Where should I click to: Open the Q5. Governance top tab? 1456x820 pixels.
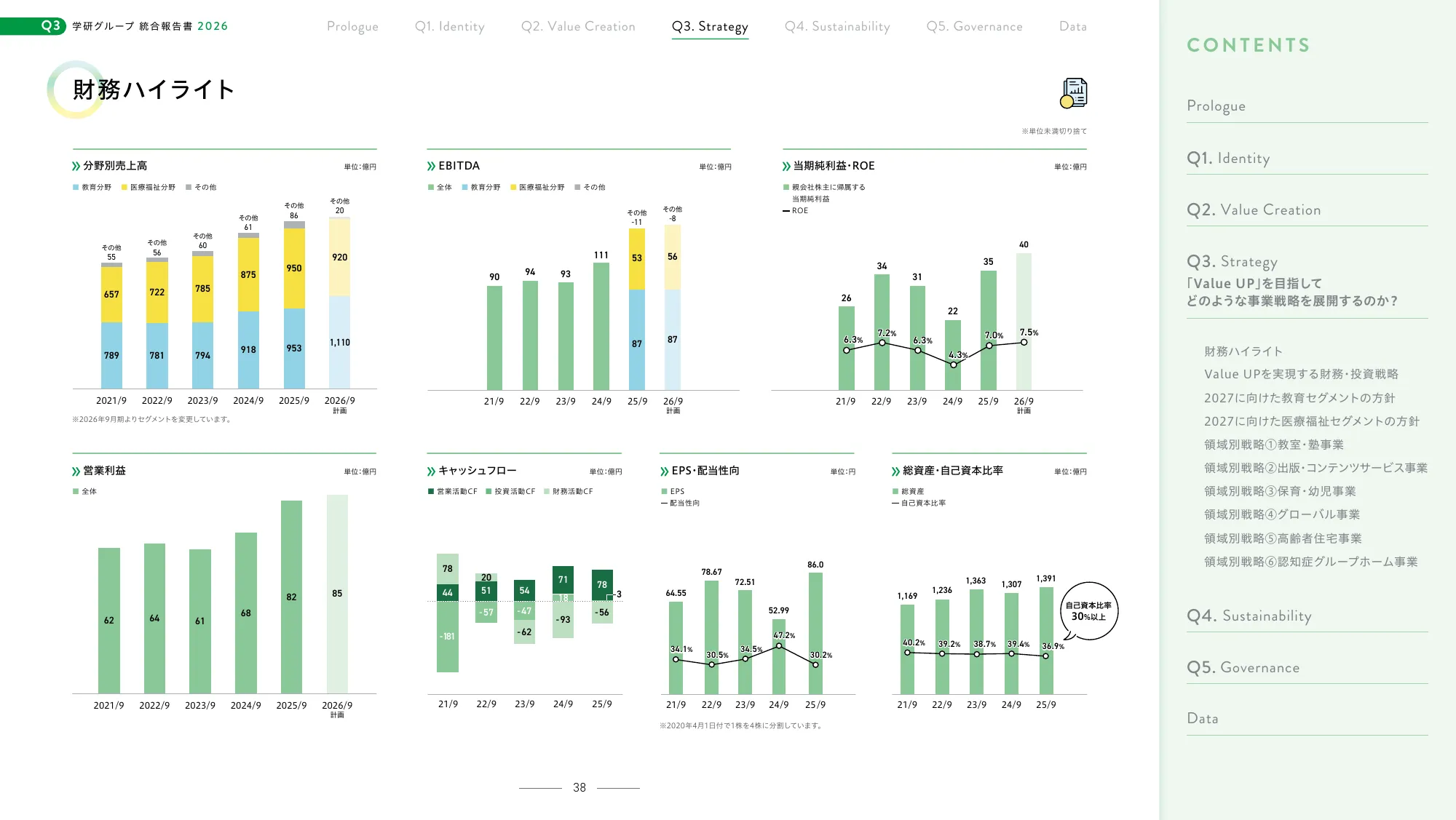pyautogui.click(x=974, y=27)
